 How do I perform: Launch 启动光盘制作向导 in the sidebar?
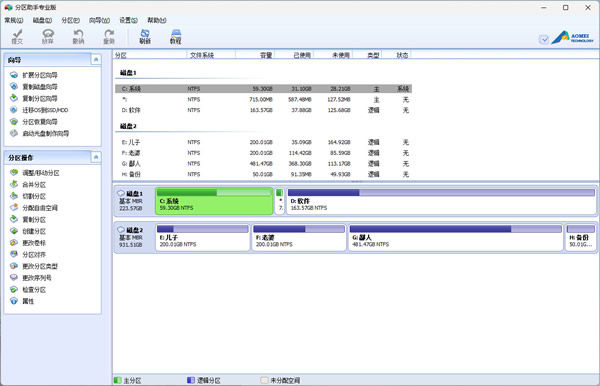click(x=39, y=134)
